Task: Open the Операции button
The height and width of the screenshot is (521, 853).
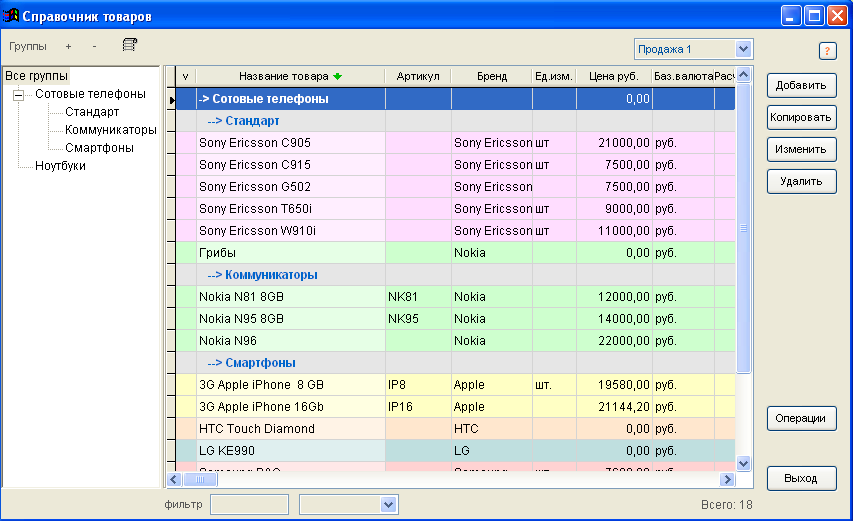Action: click(x=801, y=419)
